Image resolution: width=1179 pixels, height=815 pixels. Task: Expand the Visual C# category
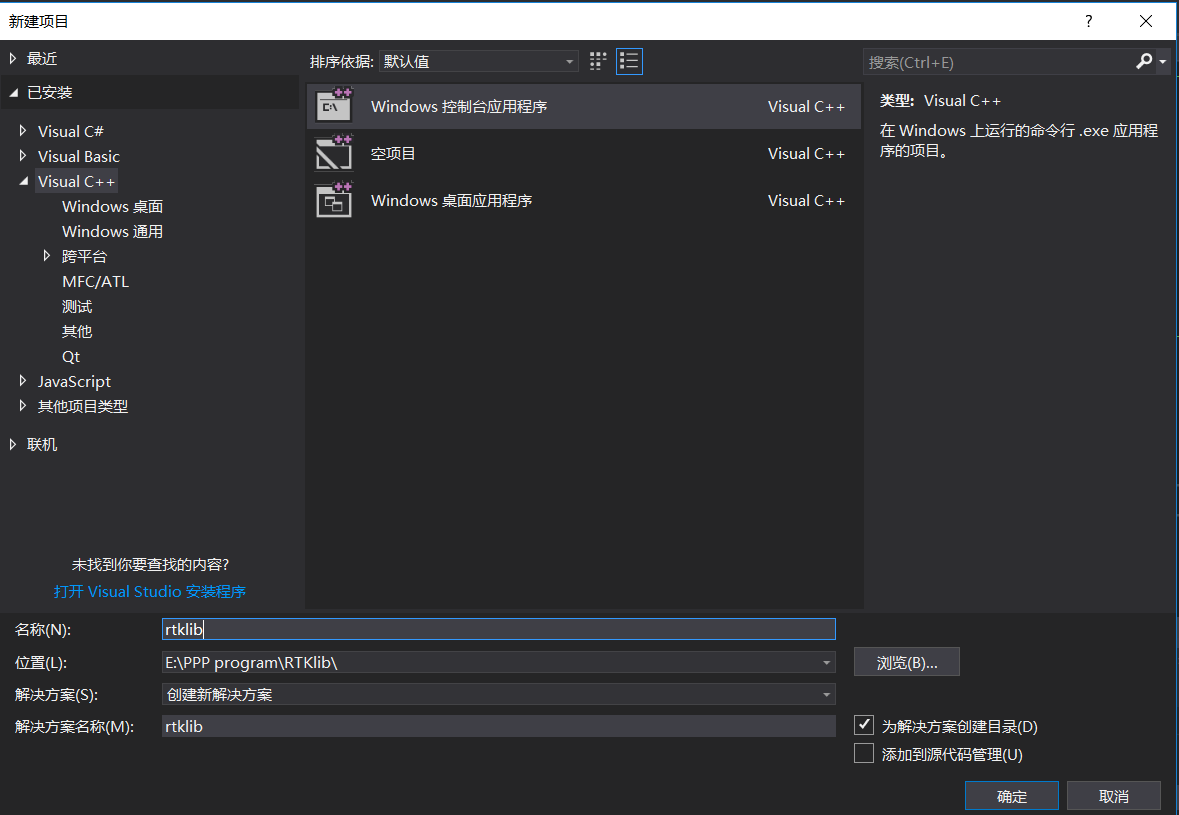(x=23, y=130)
